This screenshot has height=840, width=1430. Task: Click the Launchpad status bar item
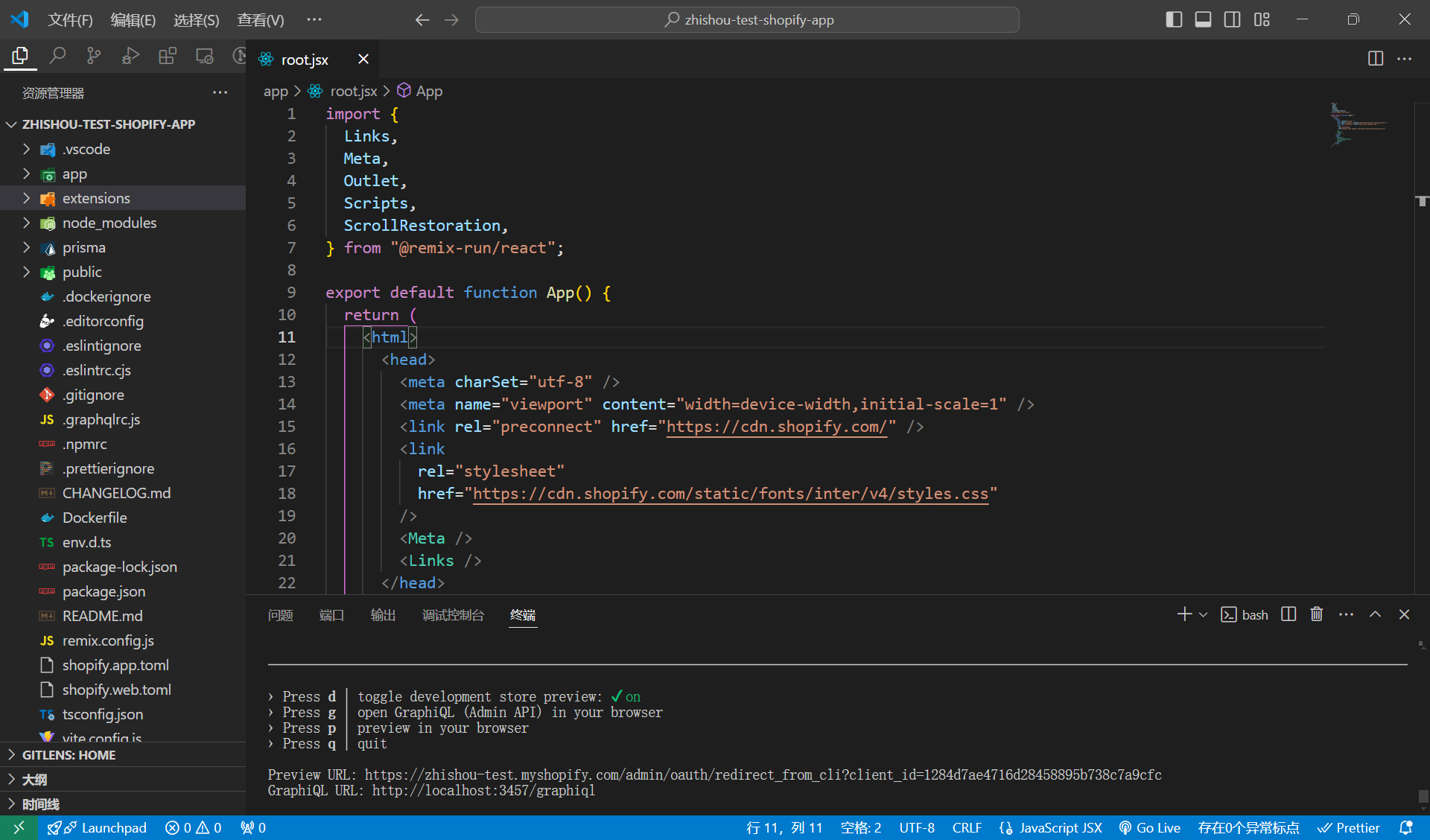click(97, 827)
